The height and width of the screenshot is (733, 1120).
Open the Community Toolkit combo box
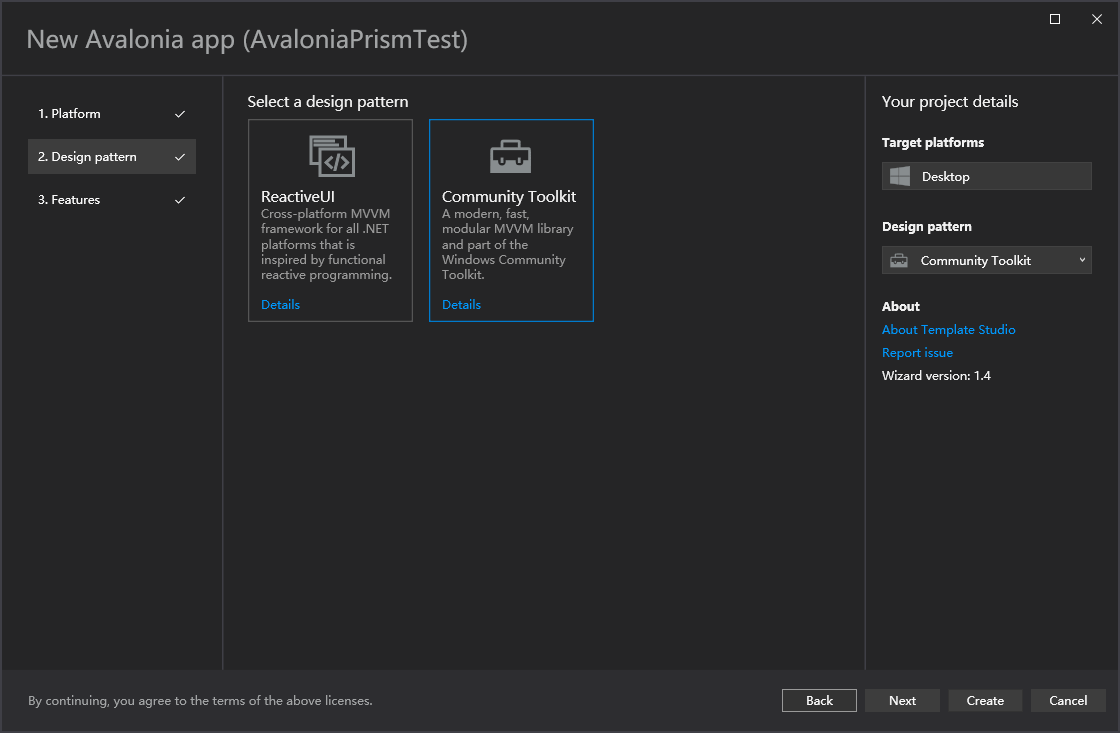pyautogui.click(x=986, y=261)
